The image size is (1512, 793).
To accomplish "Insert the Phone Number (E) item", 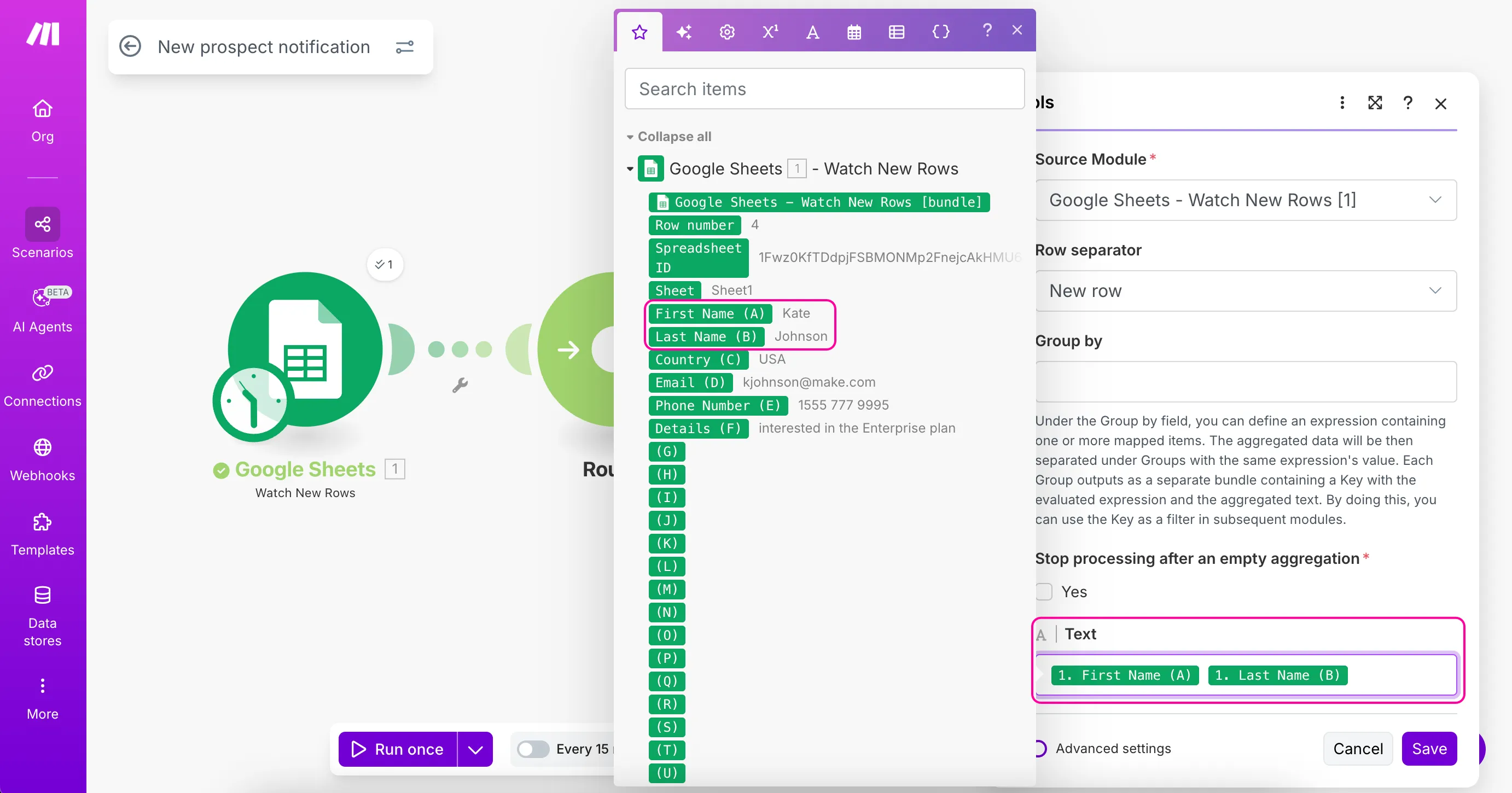I will [x=718, y=405].
